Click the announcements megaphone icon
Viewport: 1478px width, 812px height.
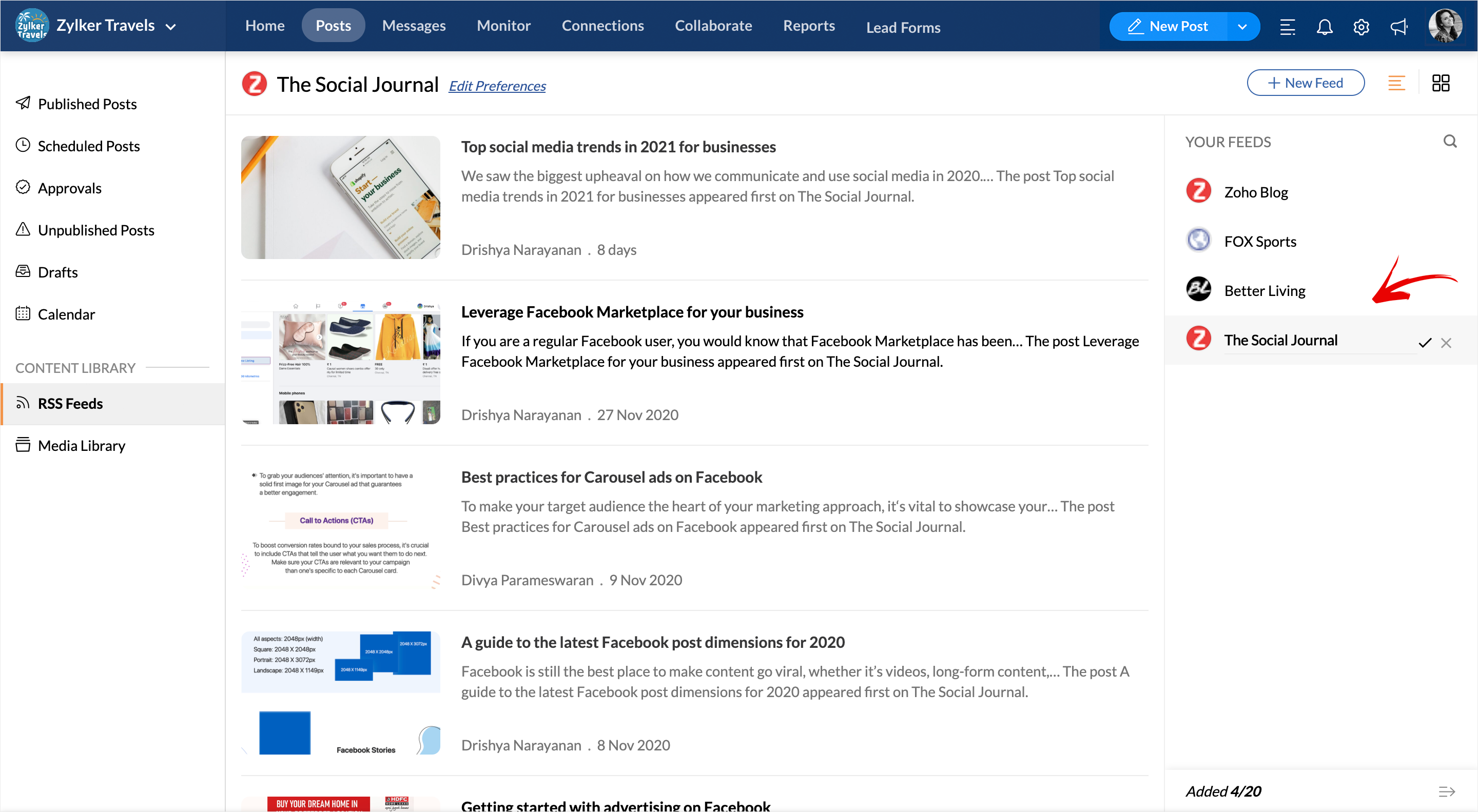[x=1398, y=26]
